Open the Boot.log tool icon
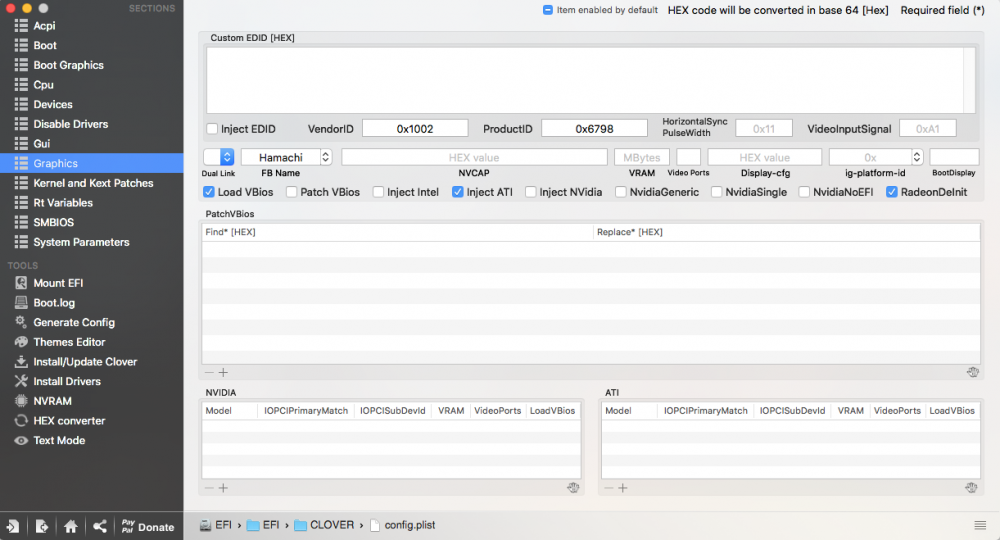The width and height of the screenshot is (1000, 540). pos(21,303)
